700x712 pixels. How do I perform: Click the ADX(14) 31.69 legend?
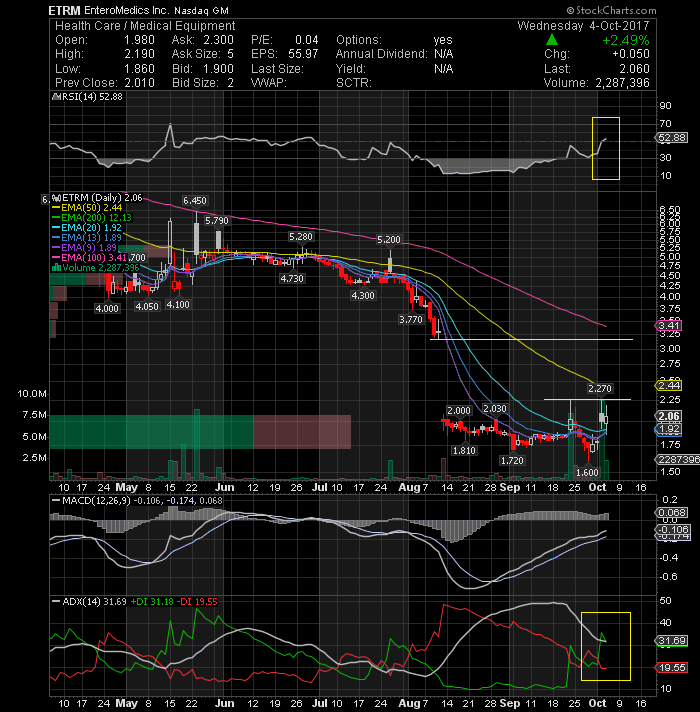pyautogui.click(x=89, y=602)
